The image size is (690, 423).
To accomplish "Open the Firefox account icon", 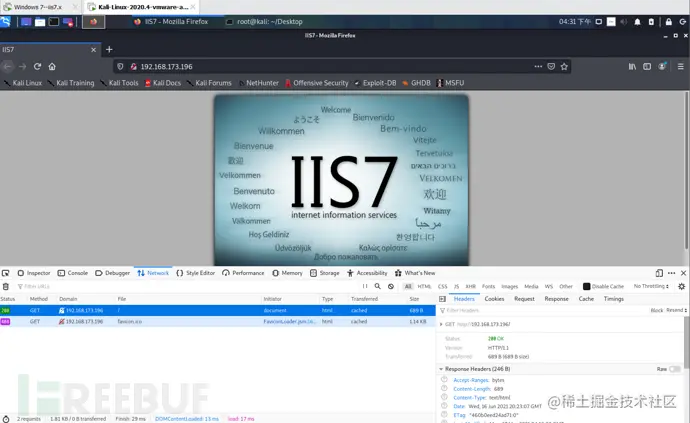I will click(x=662, y=66).
